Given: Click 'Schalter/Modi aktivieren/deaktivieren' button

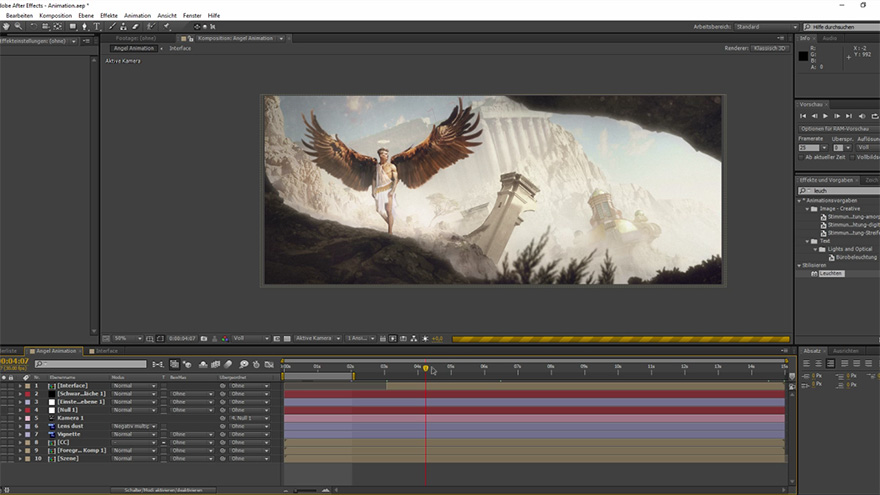Looking at the screenshot, I should [x=163, y=490].
